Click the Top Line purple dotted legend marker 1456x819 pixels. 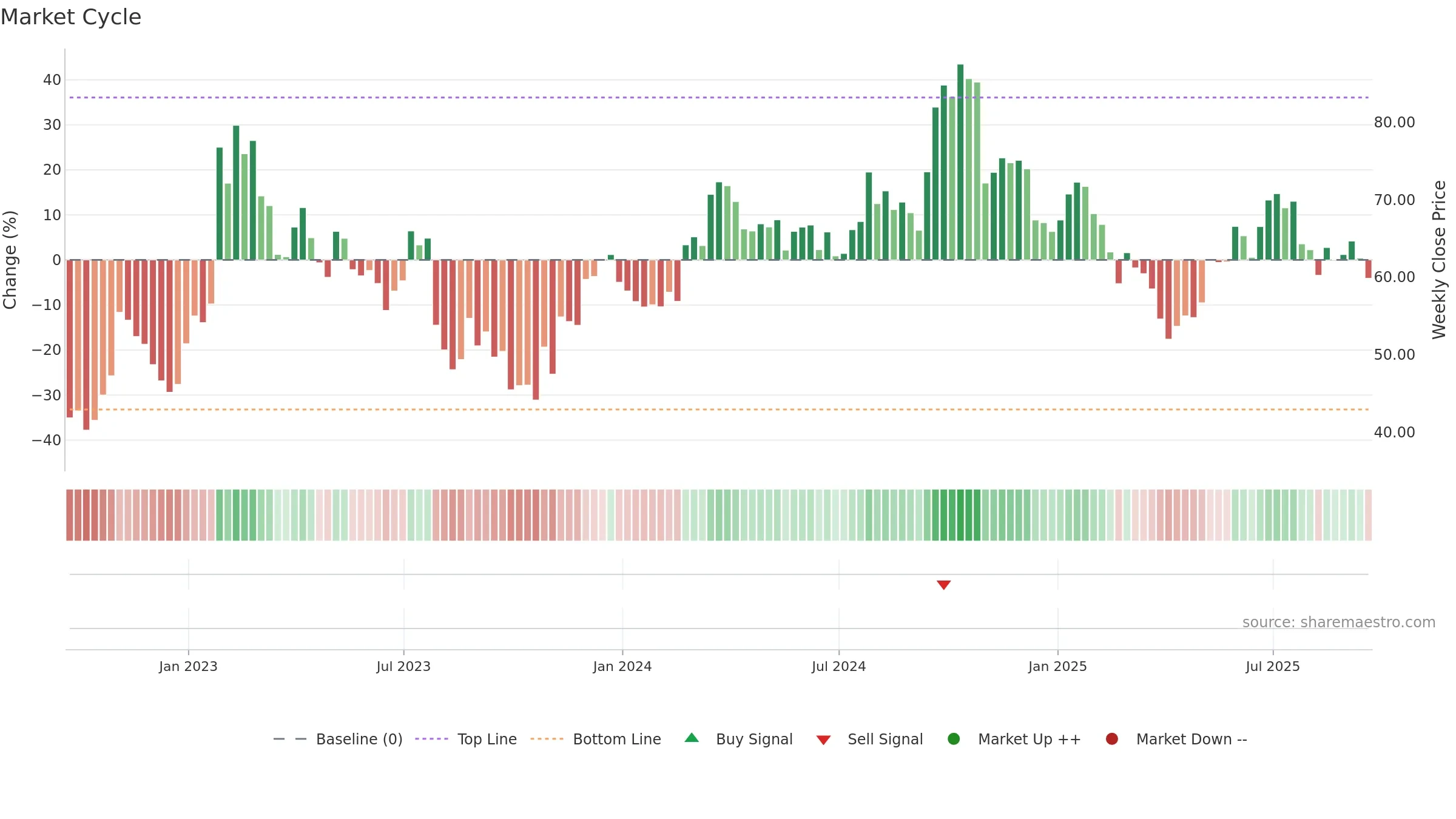[431, 739]
